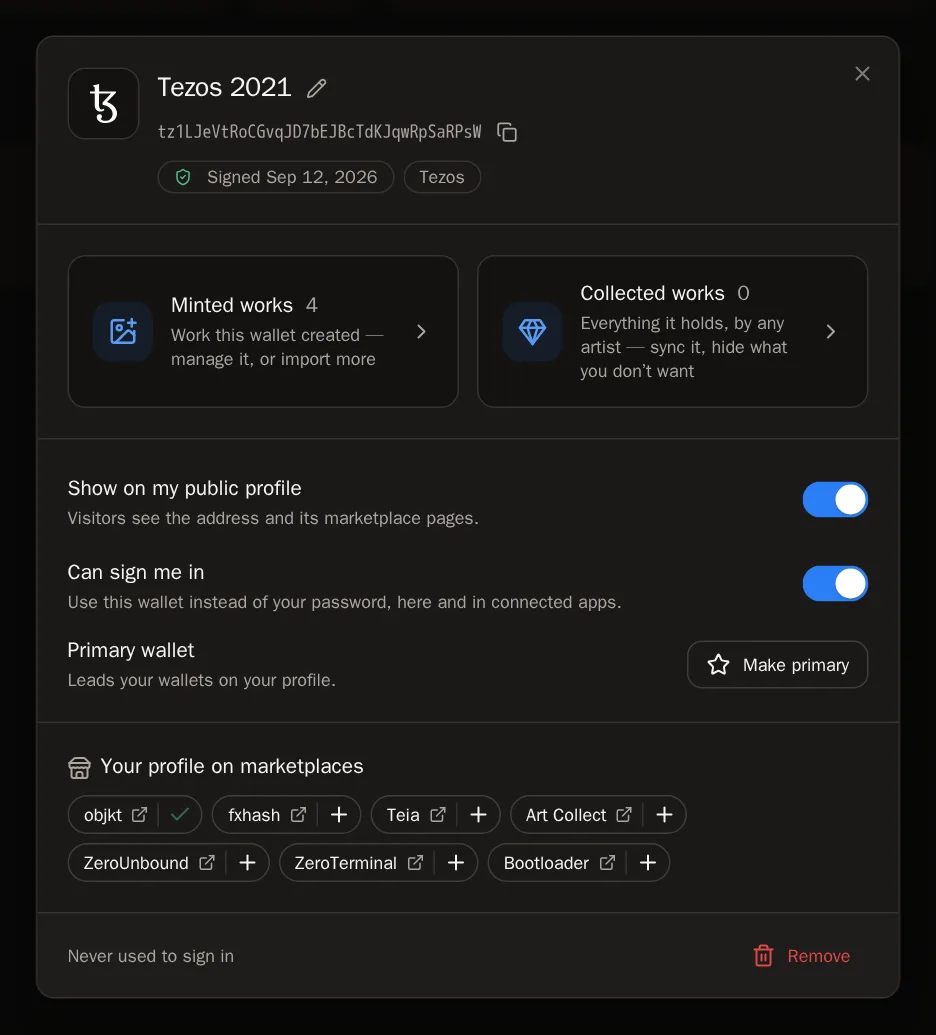Click the Signed Sep 12, 2026 badge
The image size is (936, 1035).
coord(276,177)
